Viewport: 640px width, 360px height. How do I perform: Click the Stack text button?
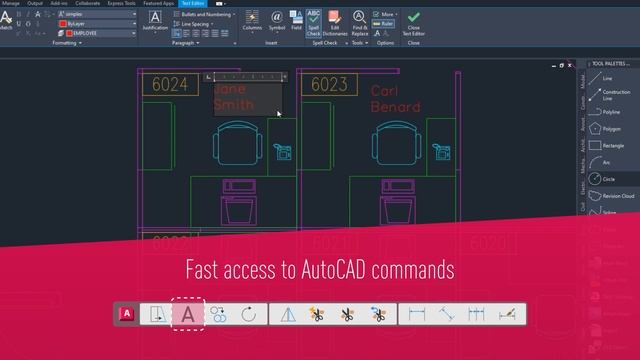pos(37,24)
